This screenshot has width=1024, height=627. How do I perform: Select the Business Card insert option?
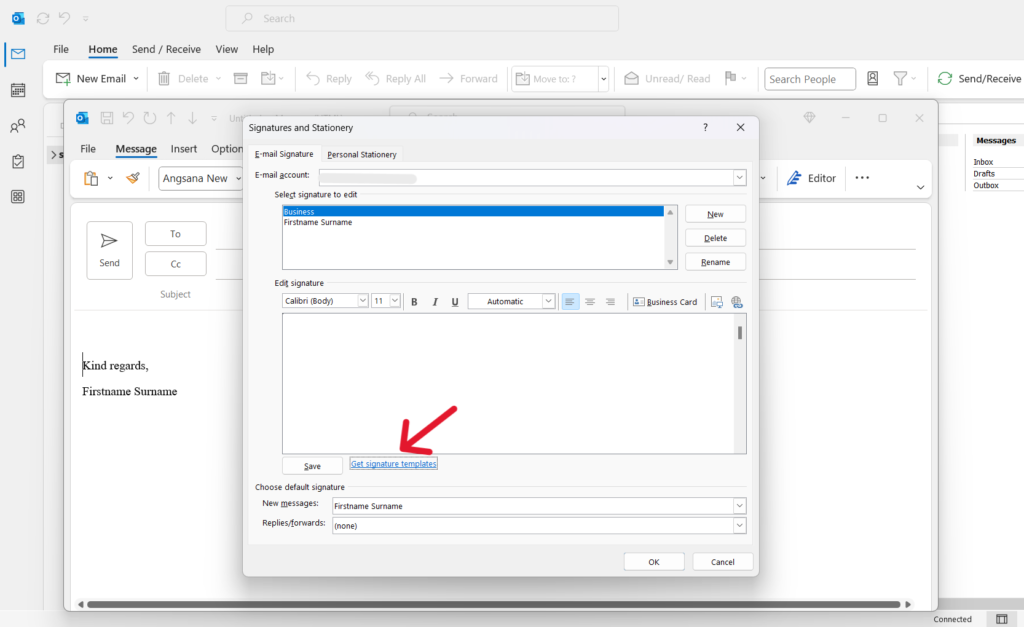point(665,301)
